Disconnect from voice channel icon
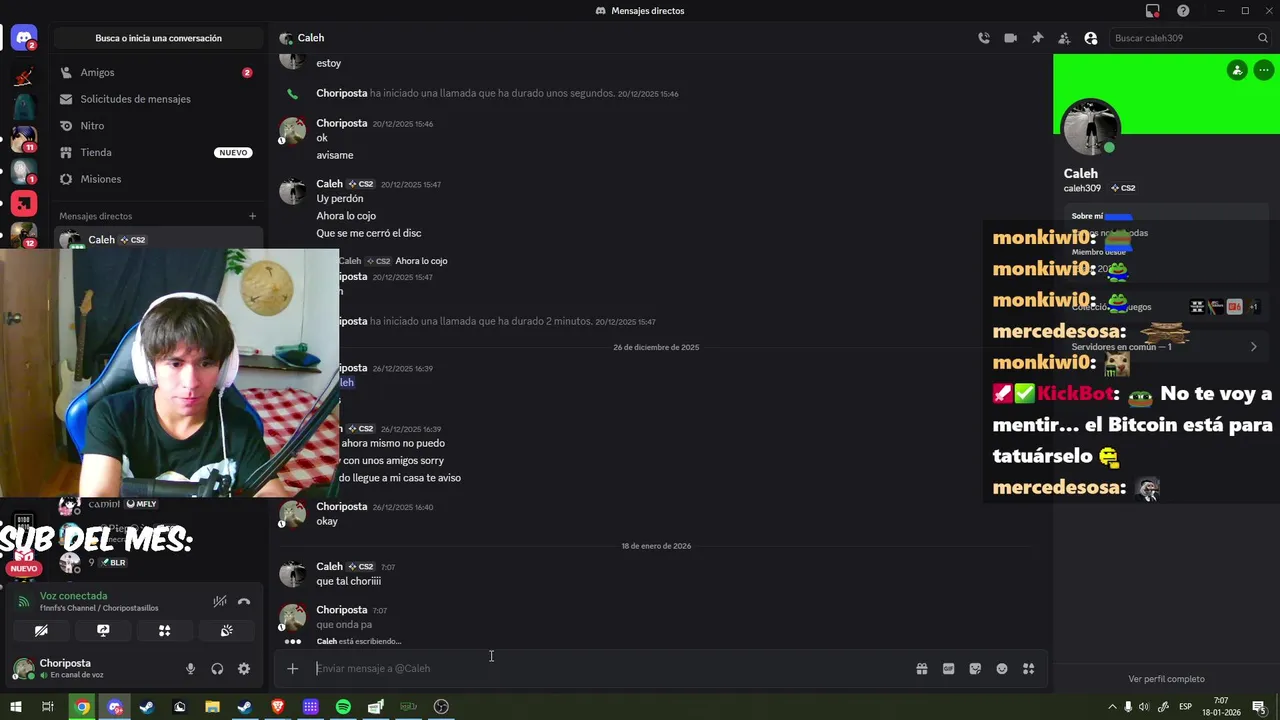The width and height of the screenshot is (1280, 720). click(244, 602)
